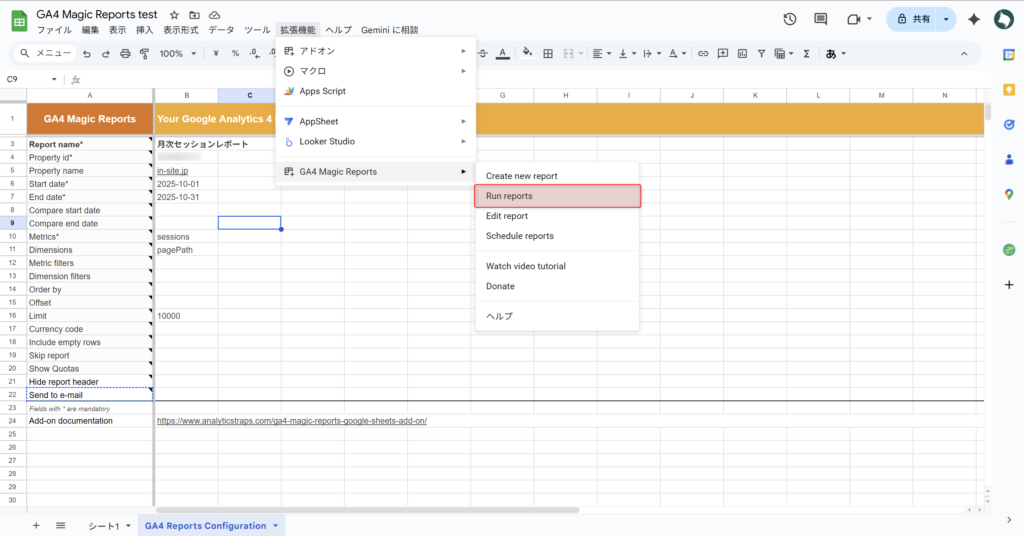Star the GA4 Magic Reports test document

[174, 14]
